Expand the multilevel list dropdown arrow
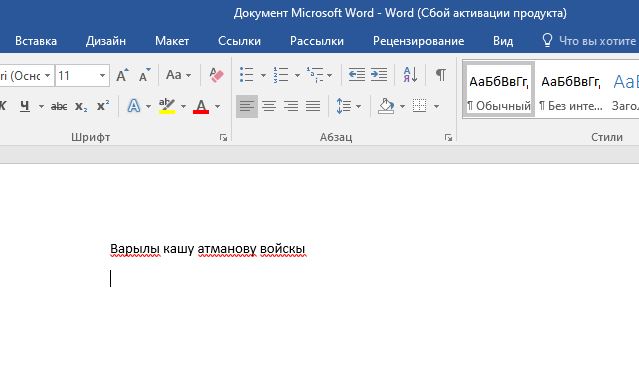The image size is (639, 380). [x=329, y=75]
